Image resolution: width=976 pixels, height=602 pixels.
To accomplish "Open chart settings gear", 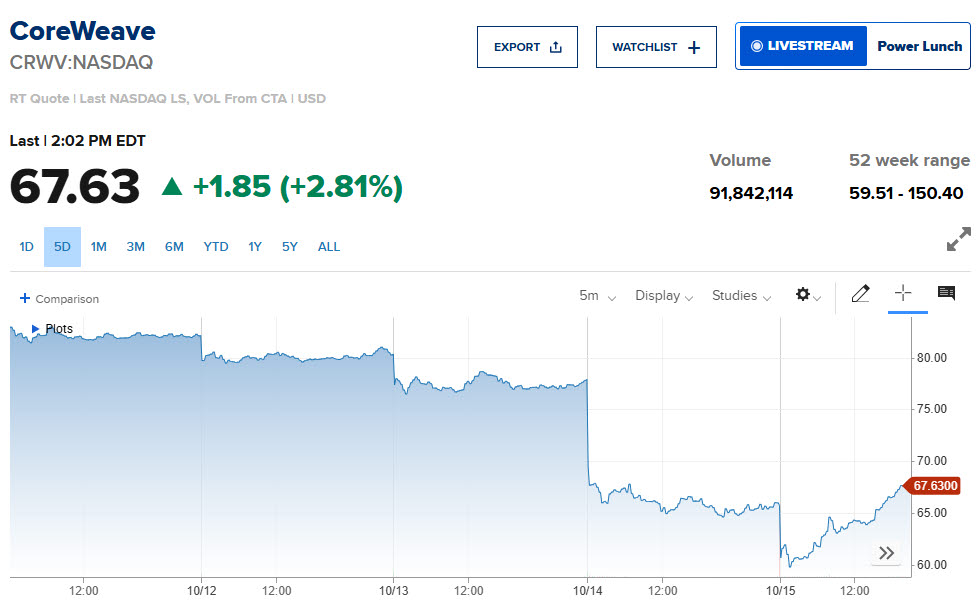I will pyautogui.click(x=803, y=294).
